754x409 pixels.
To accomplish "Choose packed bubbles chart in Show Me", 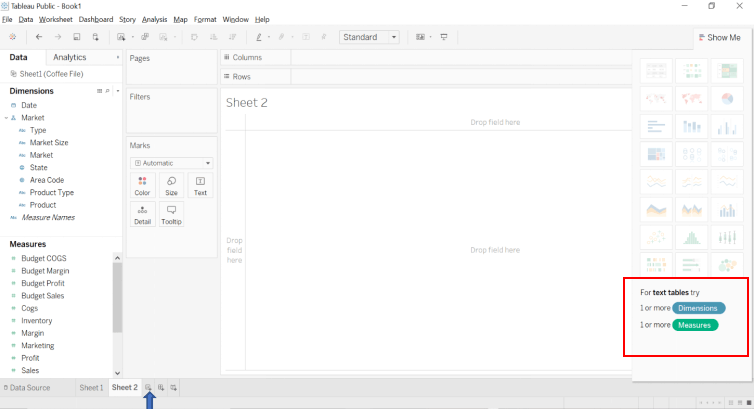I will [x=727, y=265].
